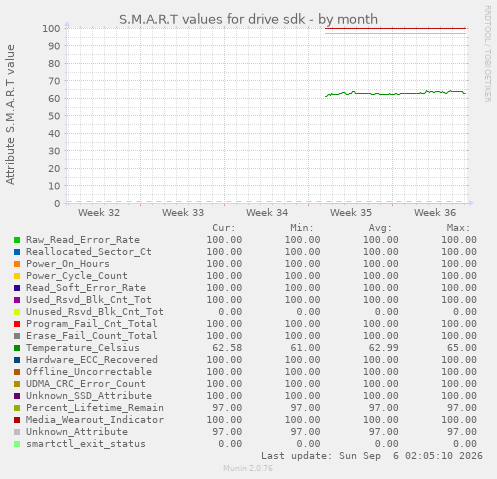Select the Reallocated_Sector_Ct legend label
Viewport: 497px width, 479px height.
pyautogui.click(x=89, y=252)
